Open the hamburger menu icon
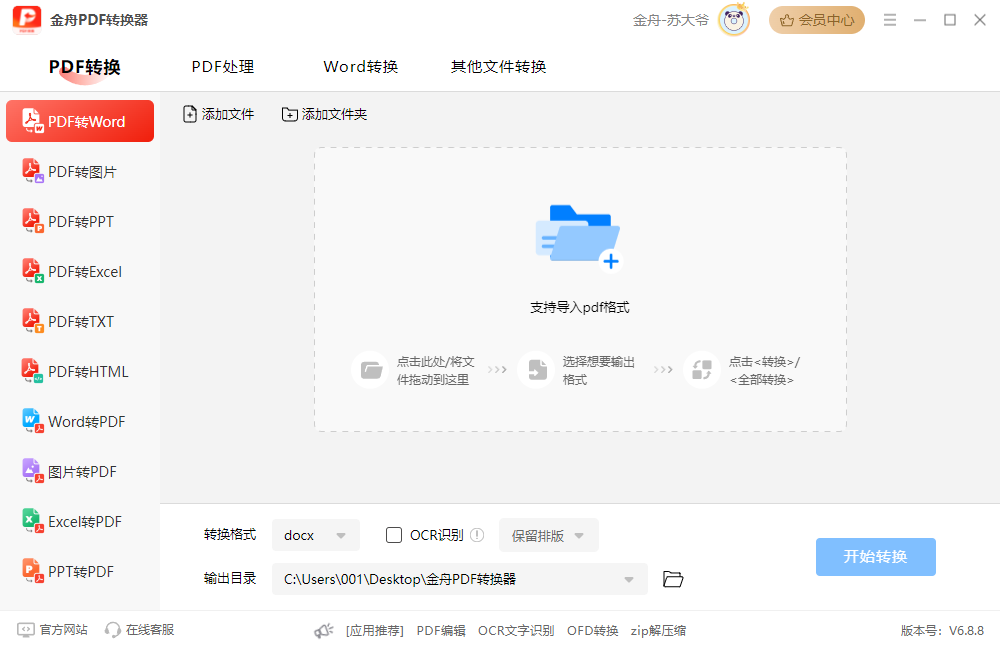1000x650 pixels. point(890,20)
